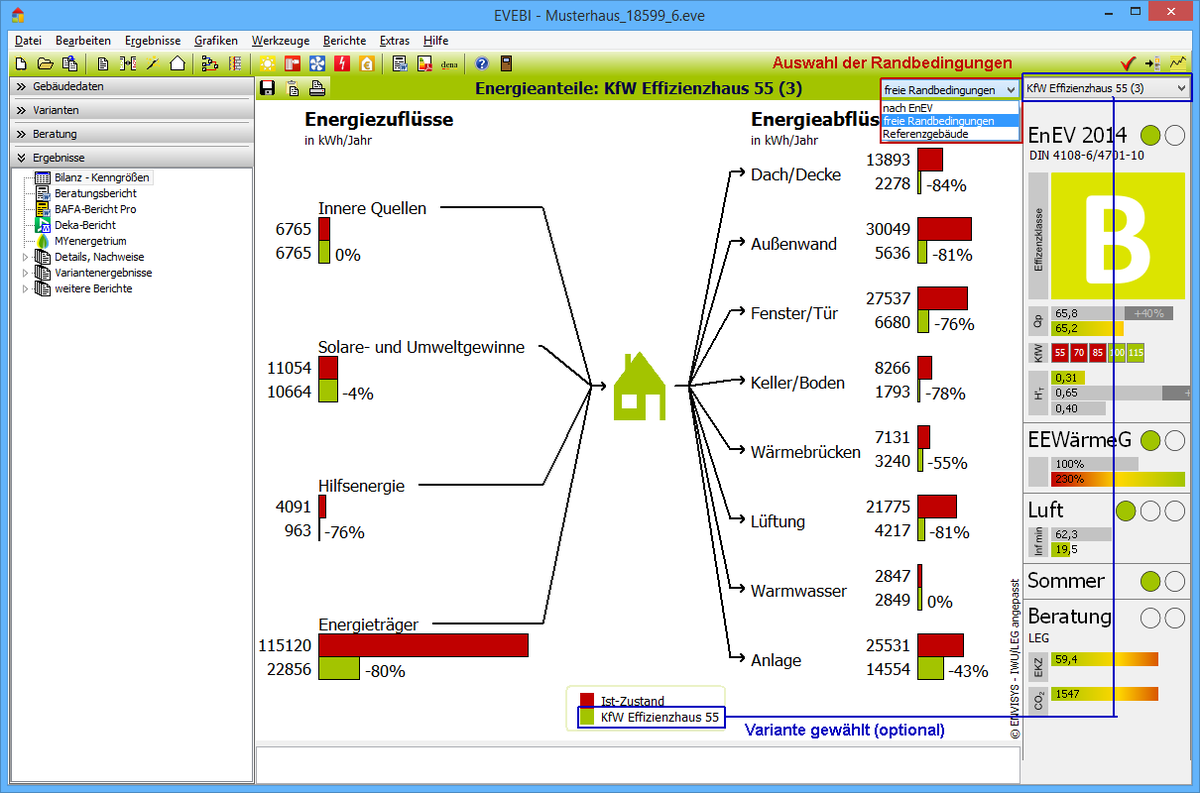The image size is (1200, 793).
Task: Open the Werkzeuge menu
Action: coord(280,41)
